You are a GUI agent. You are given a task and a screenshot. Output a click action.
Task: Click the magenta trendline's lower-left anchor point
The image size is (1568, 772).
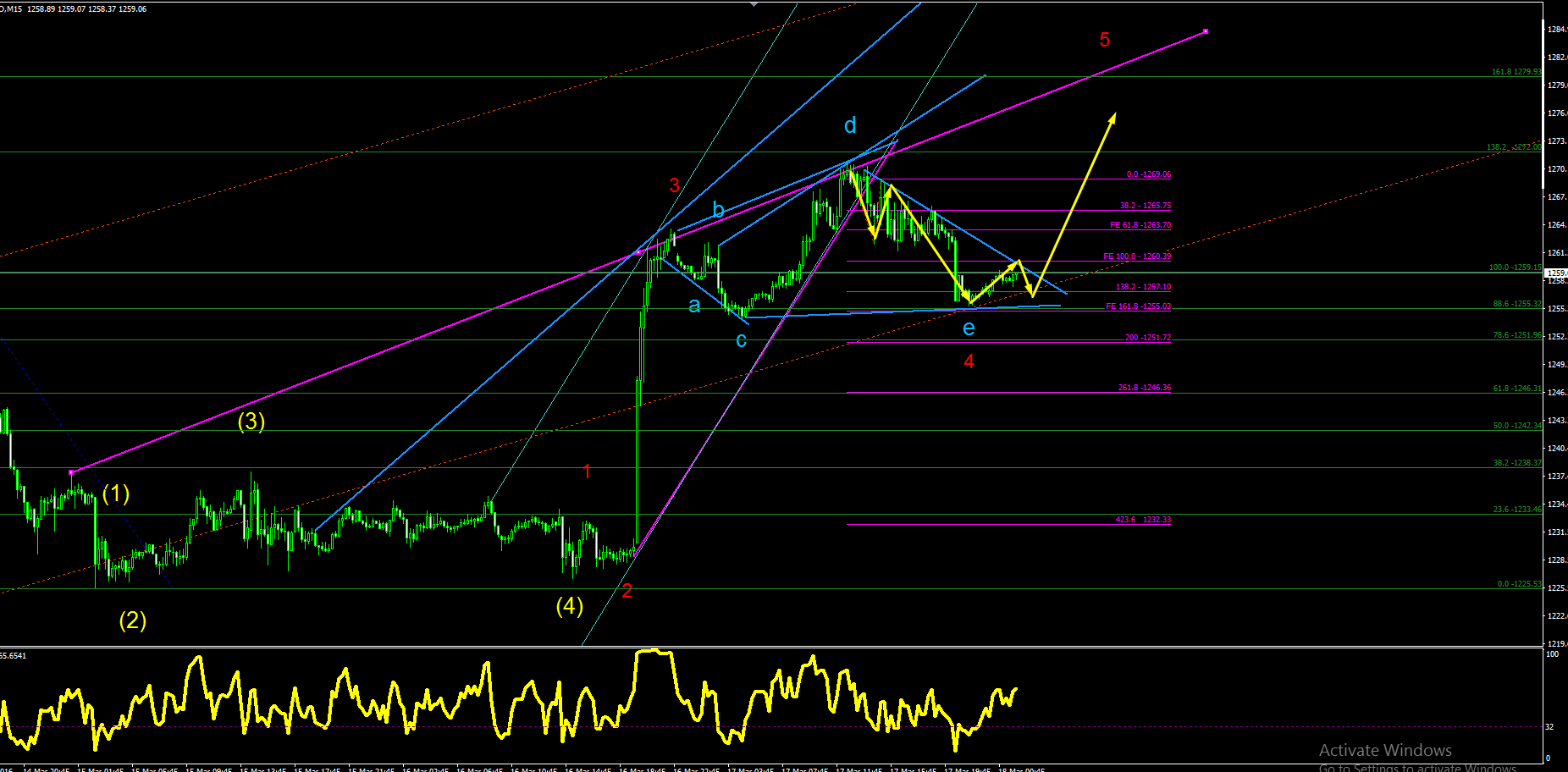(71, 471)
